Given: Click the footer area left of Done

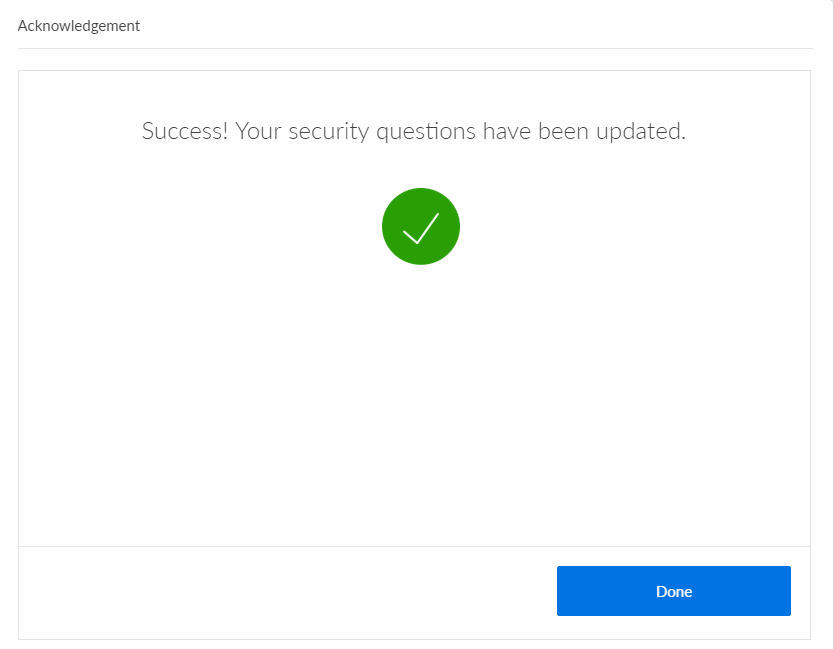Looking at the screenshot, I should coord(280,592).
